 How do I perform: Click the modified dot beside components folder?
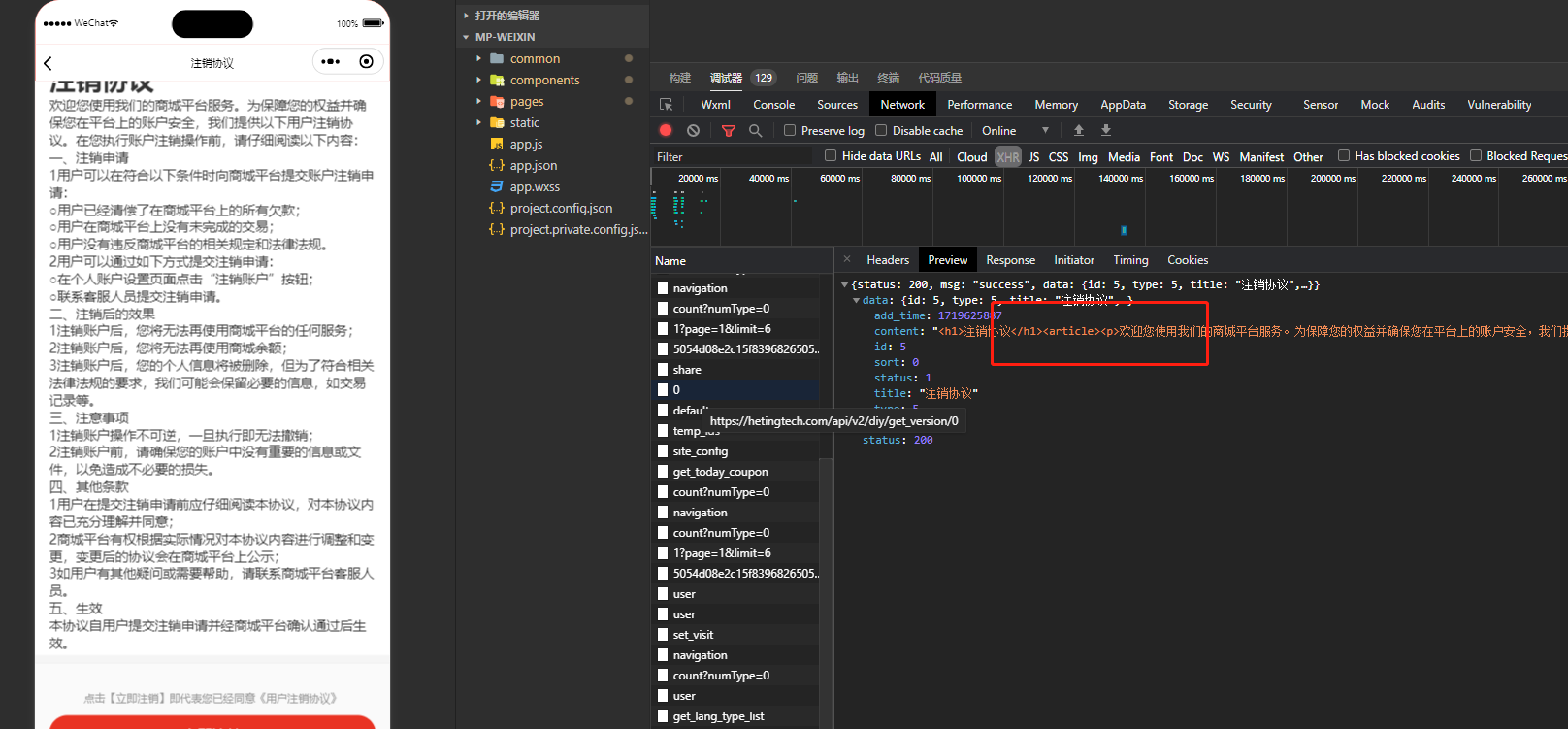[x=629, y=80]
